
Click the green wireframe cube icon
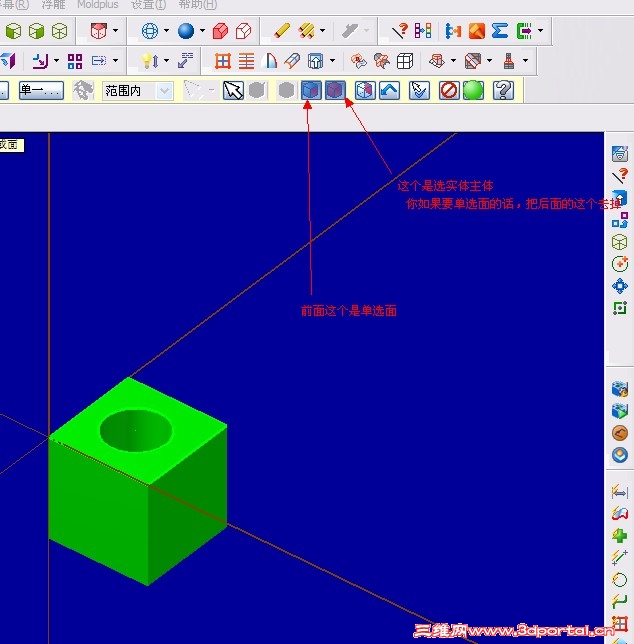pyautogui.click(x=60, y=31)
